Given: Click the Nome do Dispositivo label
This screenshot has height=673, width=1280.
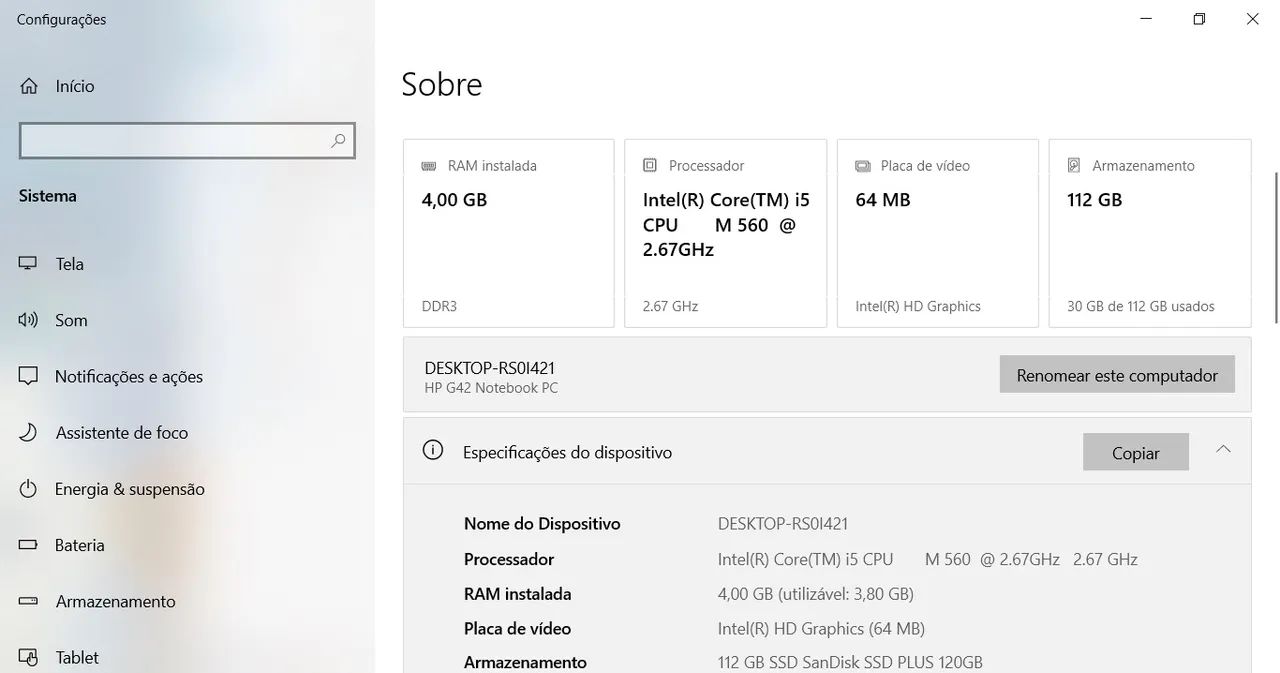Looking at the screenshot, I should (x=542, y=524).
